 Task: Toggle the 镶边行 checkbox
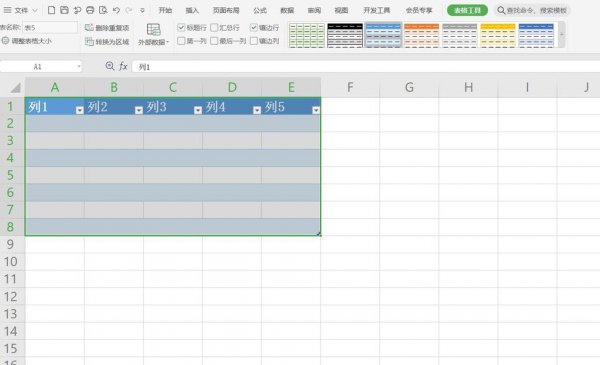pos(254,27)
